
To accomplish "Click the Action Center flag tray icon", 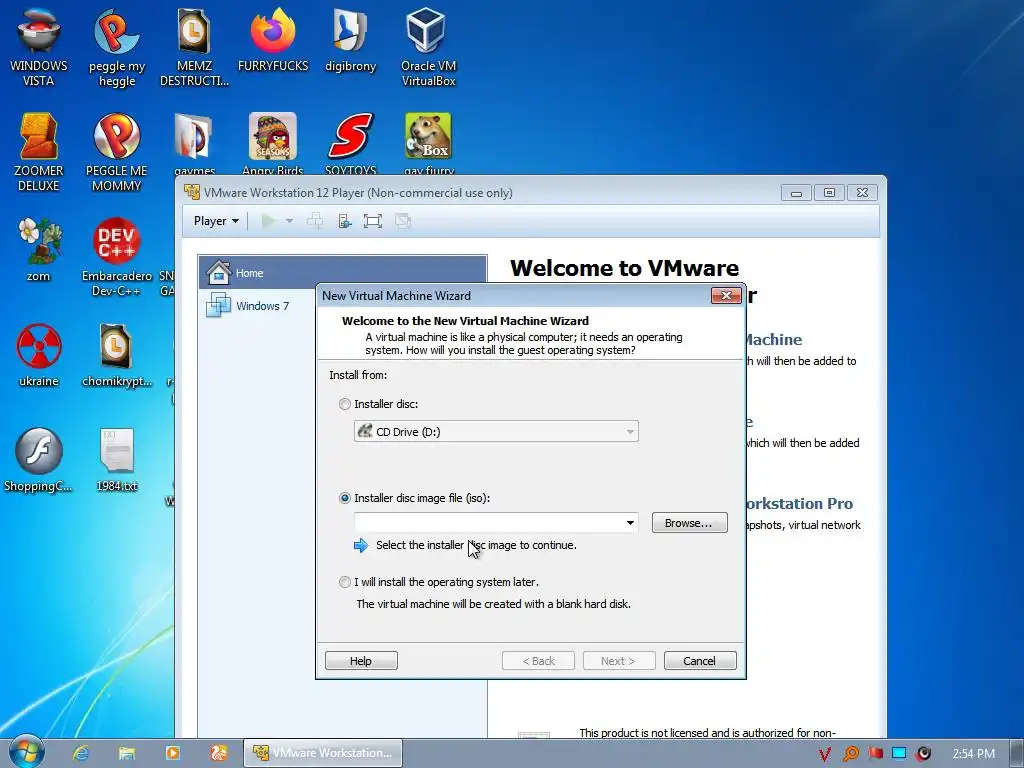I will (x=875, y=754).
